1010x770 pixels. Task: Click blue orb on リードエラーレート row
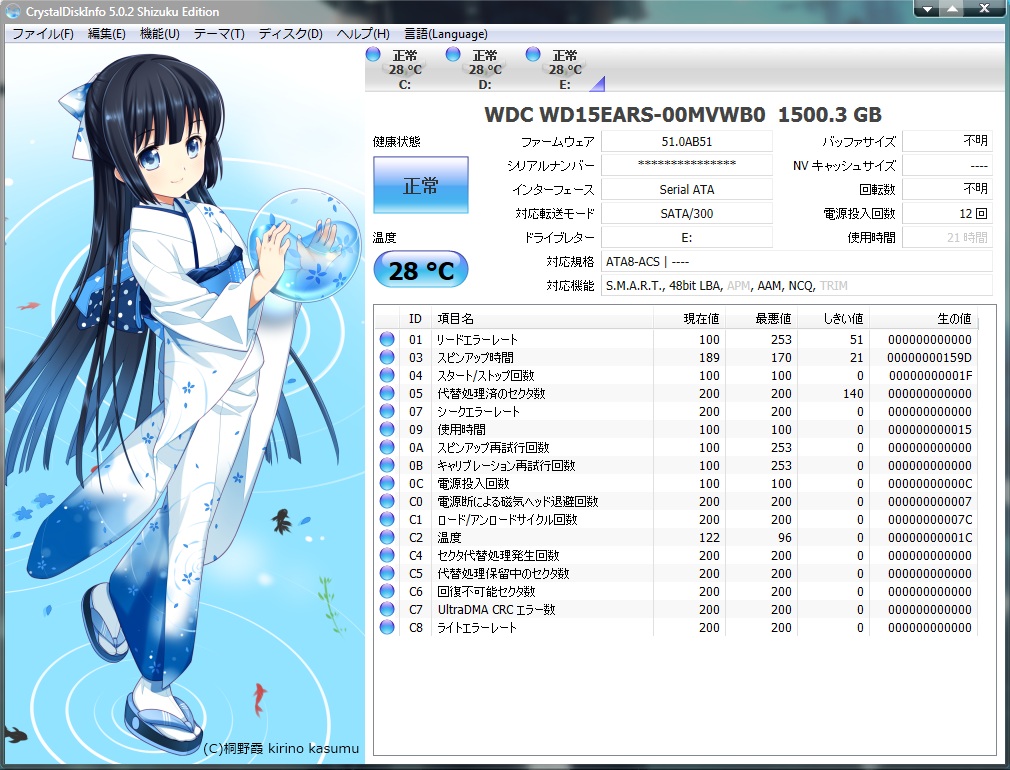point(387,340)
